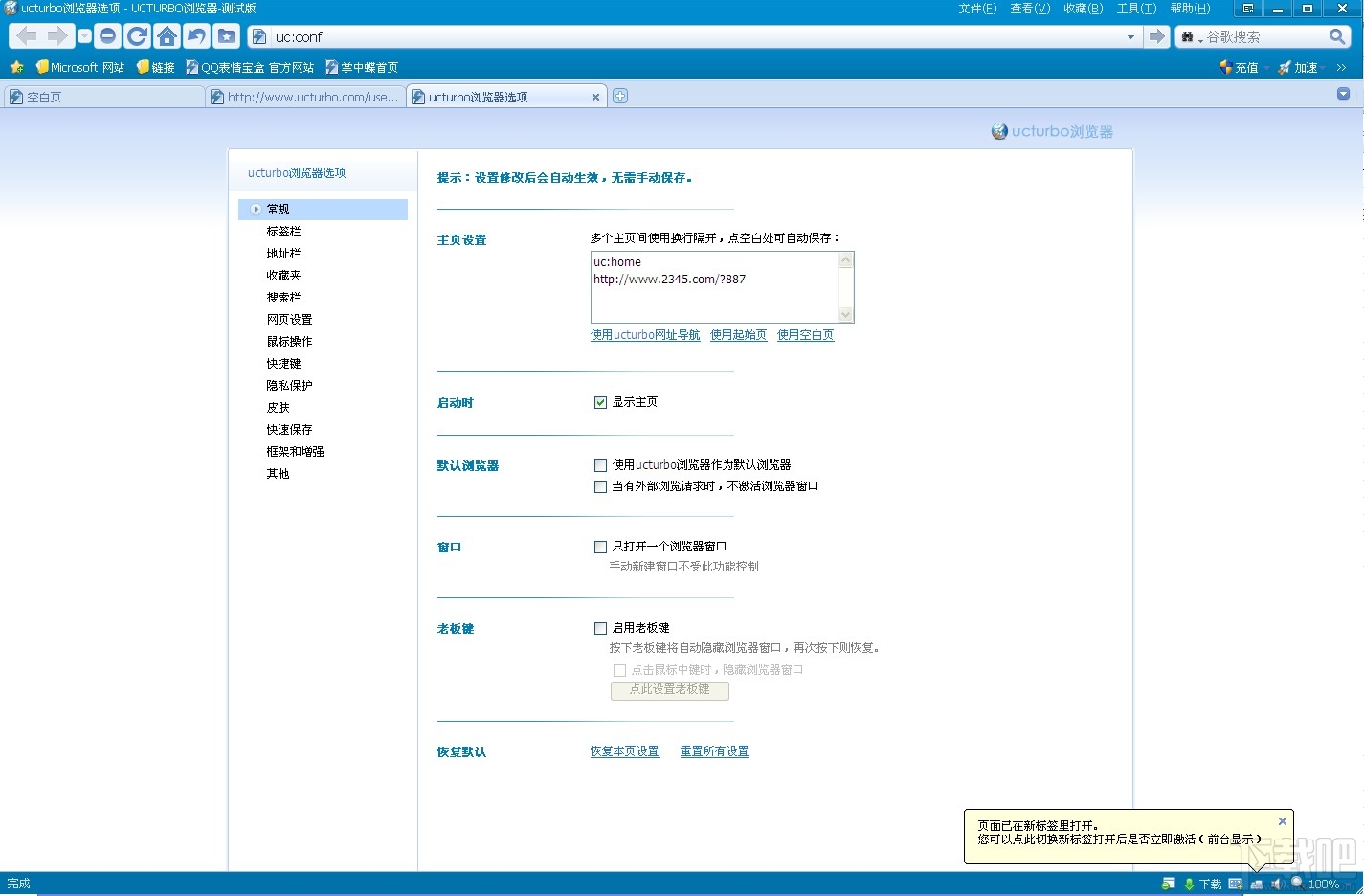Screen dimensions: 1364x896
Task: Switch to the 空白页 tab
Action: click(x=103, y=97)
